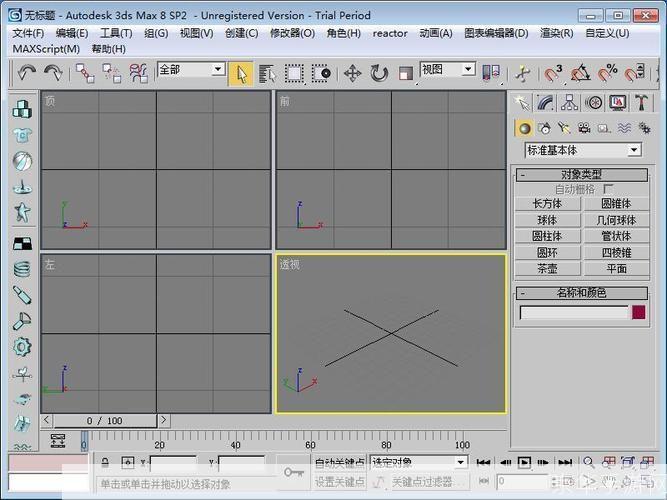Collapse the 对象类型 rollout
The height and width of the screenshot is (500, 667).
[x=581, y=174]
